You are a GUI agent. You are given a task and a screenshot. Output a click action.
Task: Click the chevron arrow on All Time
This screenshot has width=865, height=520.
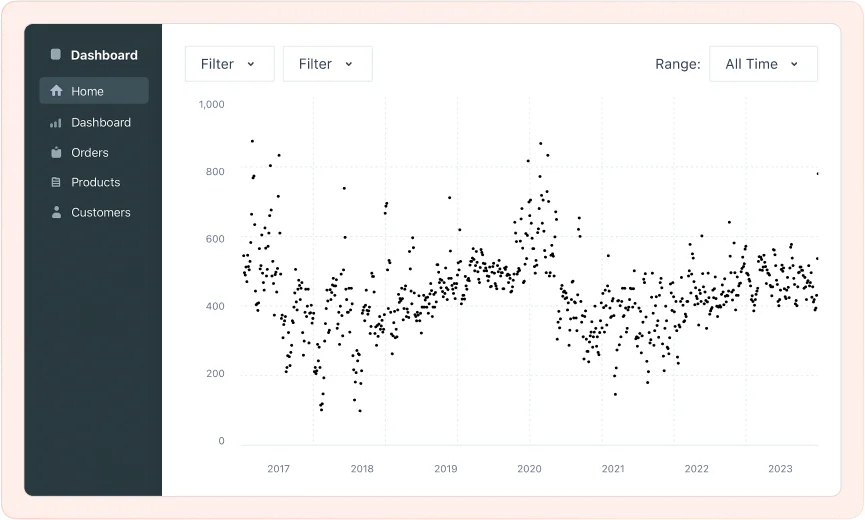pos(795,64)
